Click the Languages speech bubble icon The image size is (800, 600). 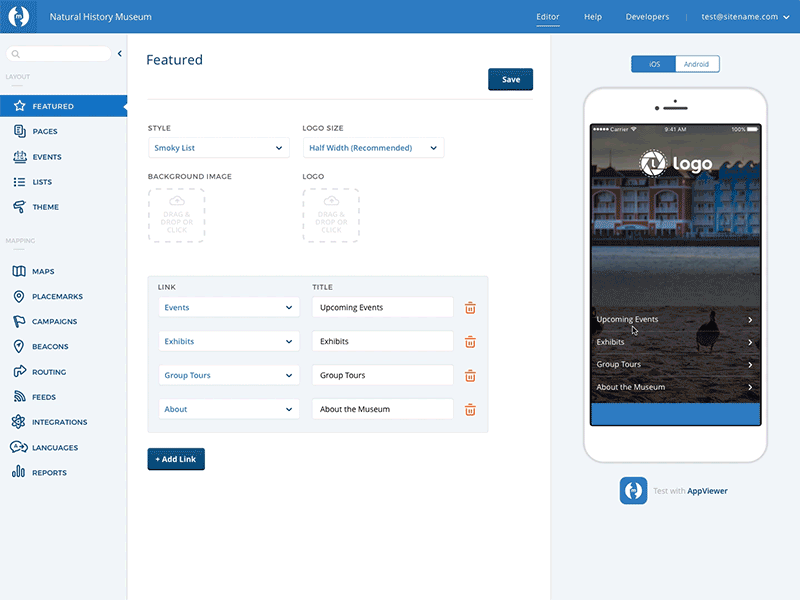19,447
